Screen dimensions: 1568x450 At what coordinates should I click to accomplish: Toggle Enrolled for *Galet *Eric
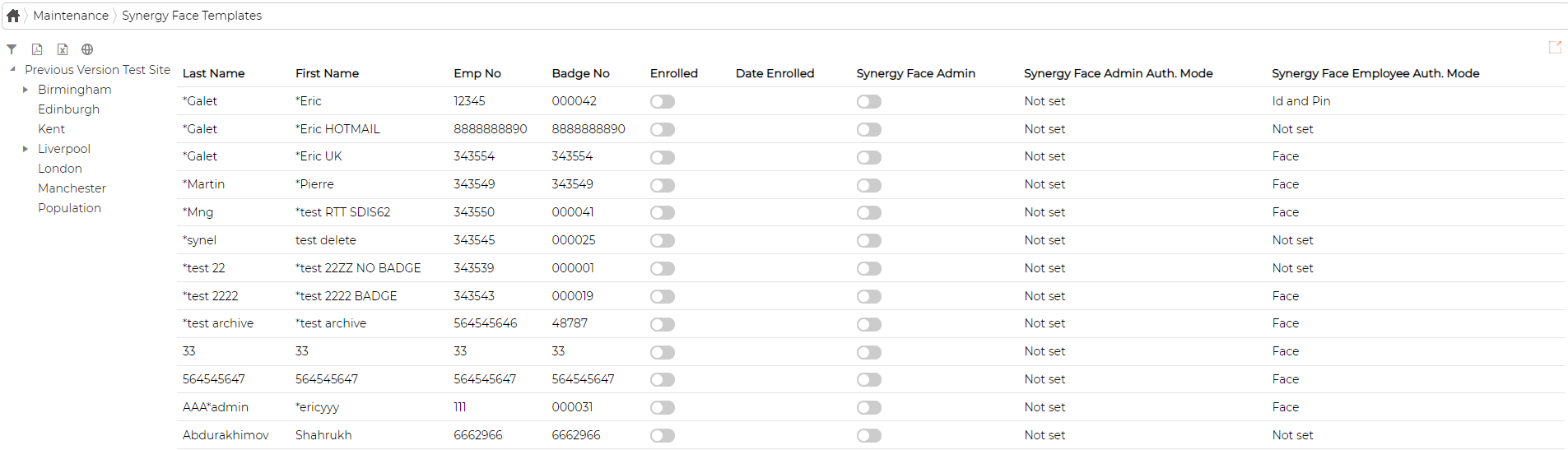(x=663, y=102)
